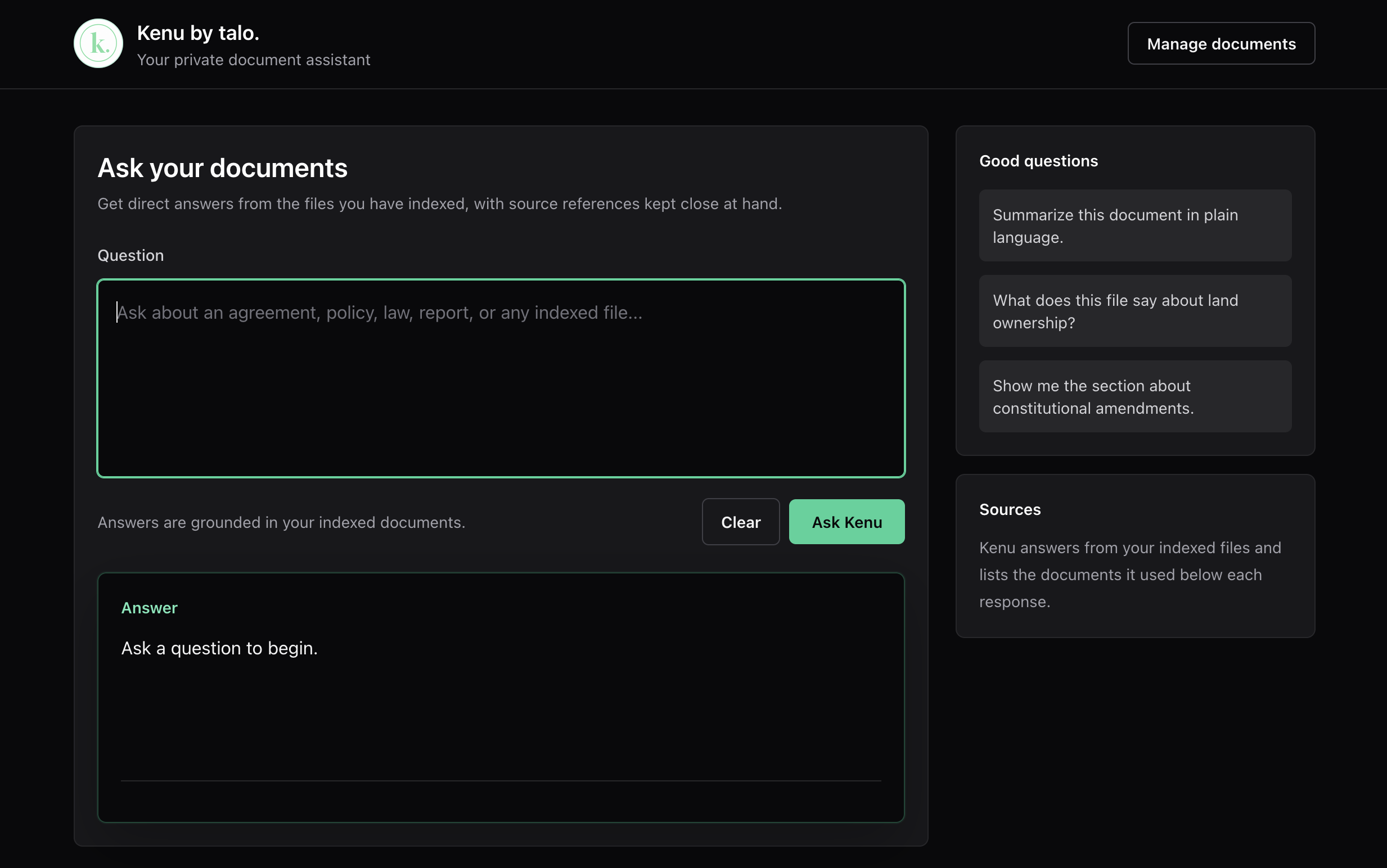Choose 'Summarize this document in plain language' suggestion
This screenshot has height=868, width=1387.
[1135, 225]
